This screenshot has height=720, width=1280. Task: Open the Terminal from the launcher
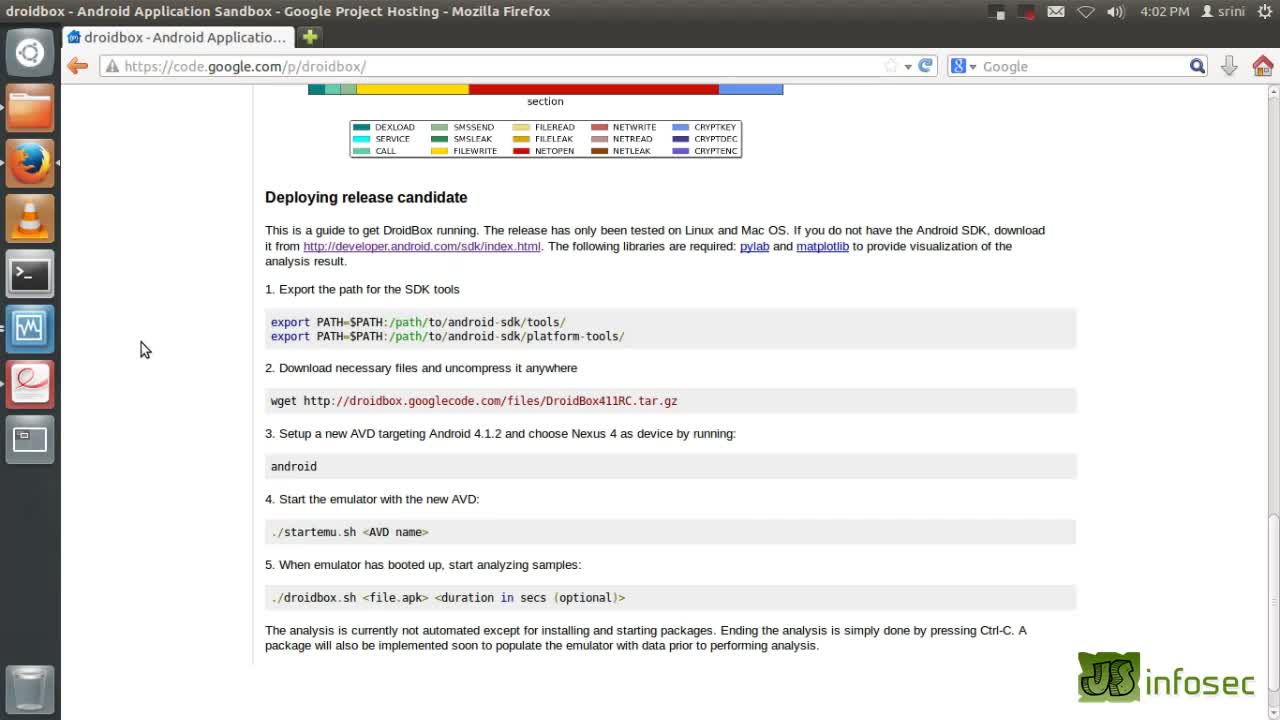(30, 273)
